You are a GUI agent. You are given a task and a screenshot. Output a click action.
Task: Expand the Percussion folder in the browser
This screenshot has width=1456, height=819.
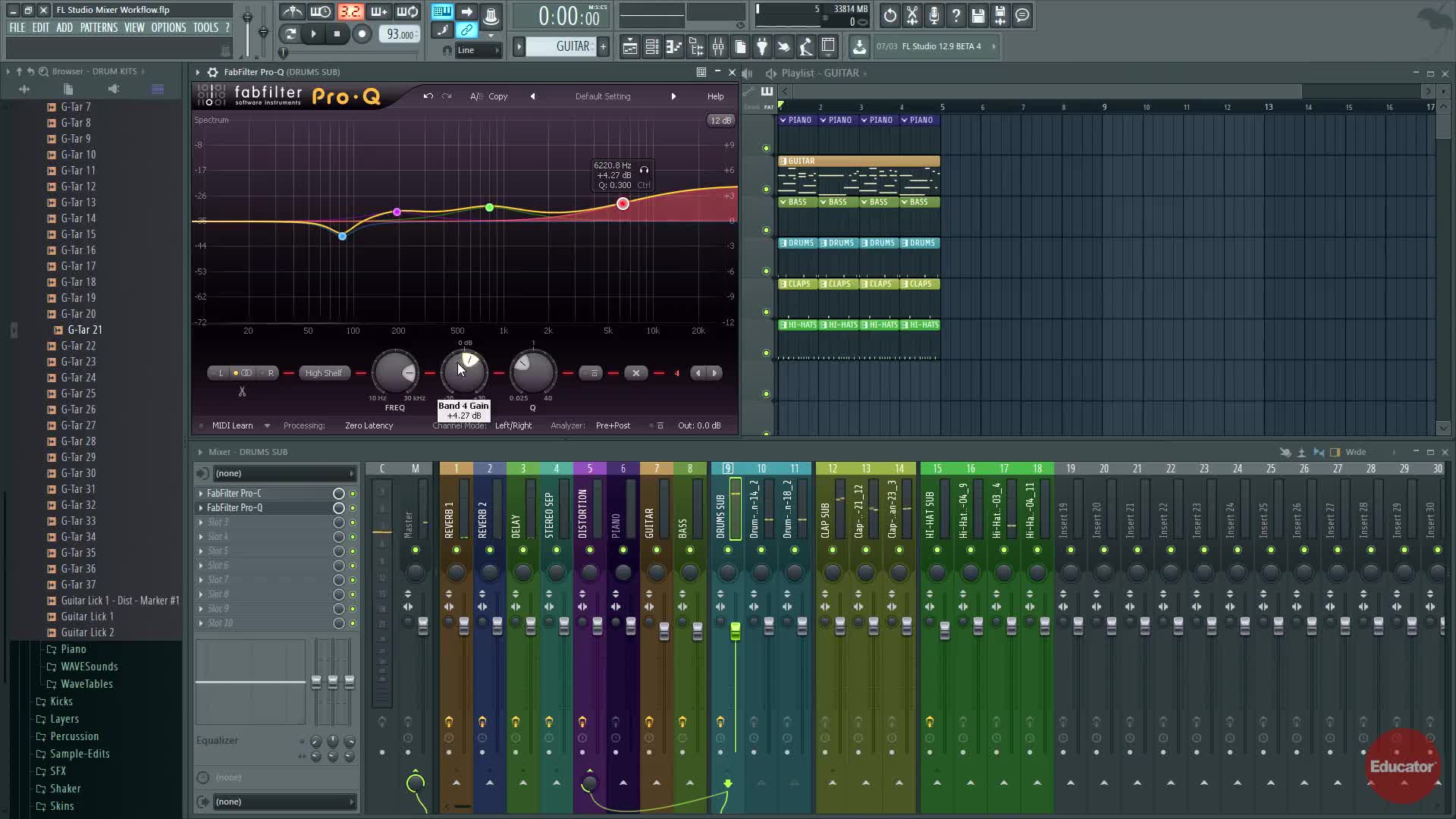pos(74,736)
